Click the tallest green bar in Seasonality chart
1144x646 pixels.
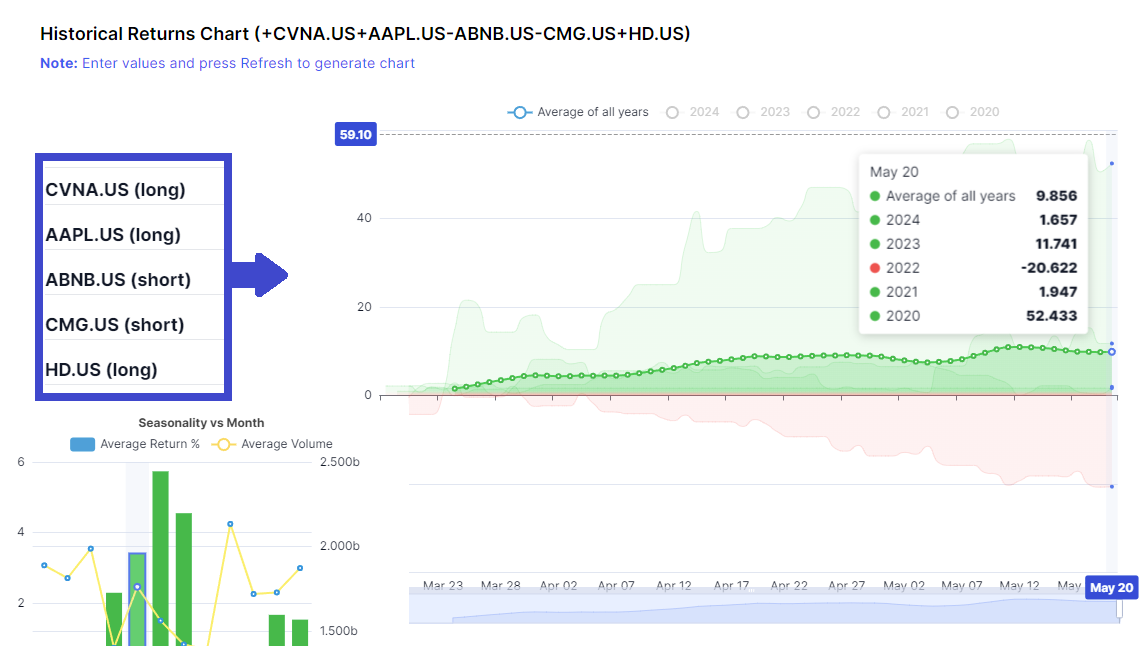click(x=161, y=558)
